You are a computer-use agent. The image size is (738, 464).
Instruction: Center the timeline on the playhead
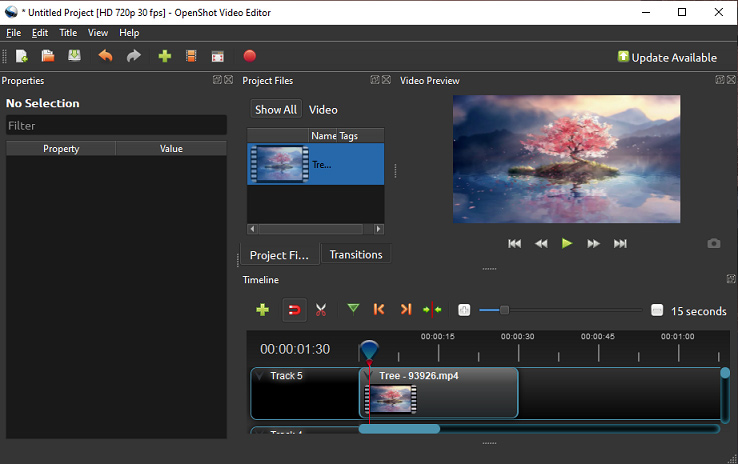(432, 310)
